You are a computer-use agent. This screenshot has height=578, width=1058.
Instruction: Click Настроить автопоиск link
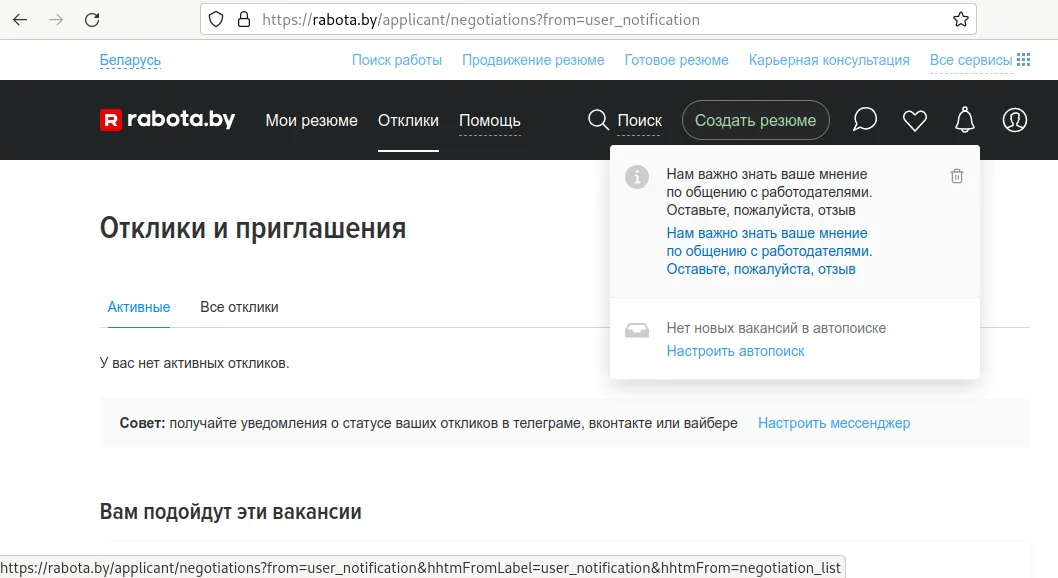[x=735, y=351]
